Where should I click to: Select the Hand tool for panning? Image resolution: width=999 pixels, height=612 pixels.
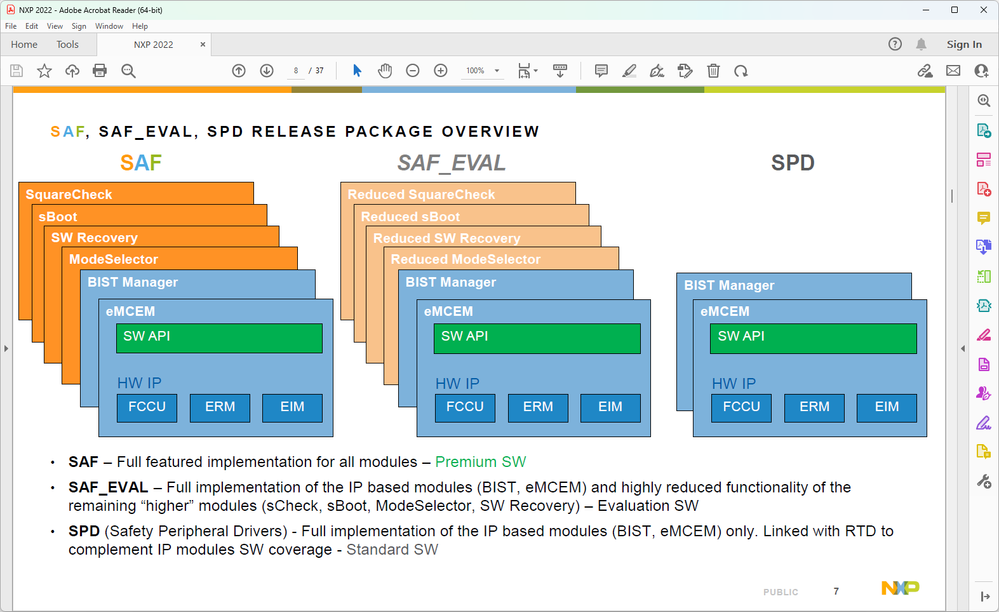(384, 70)
